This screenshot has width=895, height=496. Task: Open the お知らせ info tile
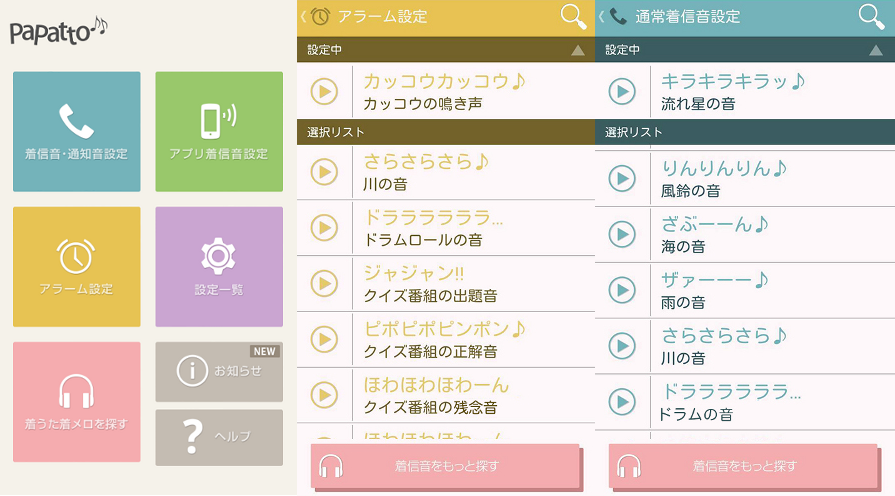coord(218,371)
